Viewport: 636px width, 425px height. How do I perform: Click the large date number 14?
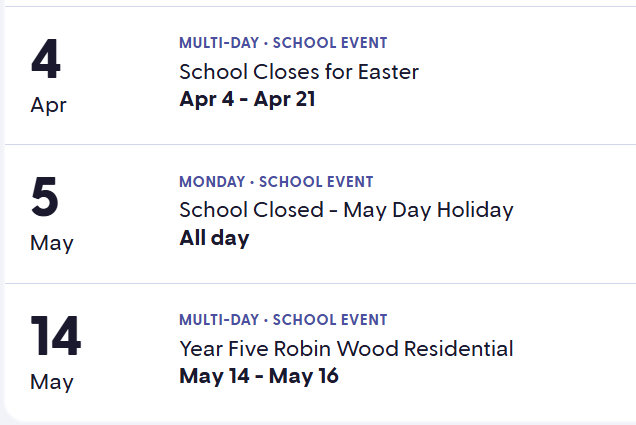(55, 337)
